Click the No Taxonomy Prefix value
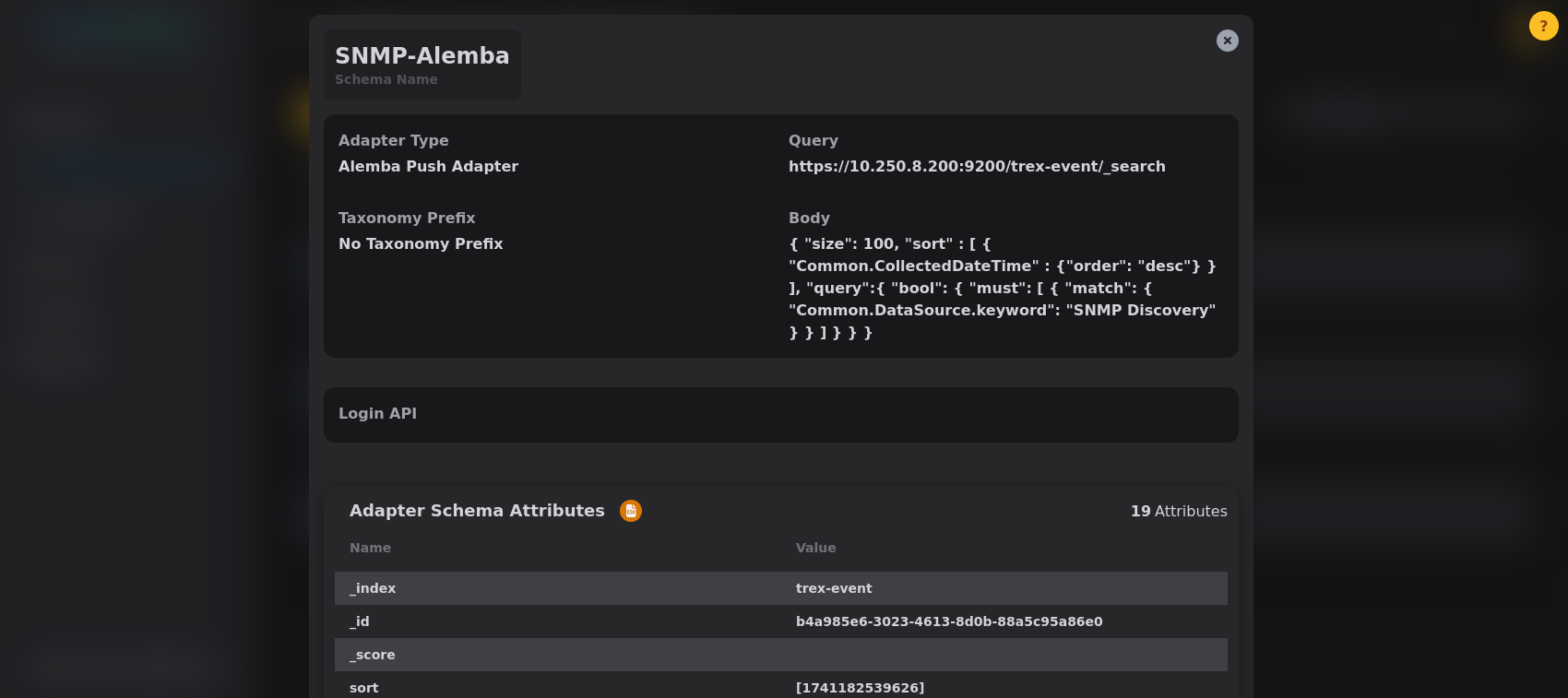This screenshot has width=1568, height=698. point(421,244)
